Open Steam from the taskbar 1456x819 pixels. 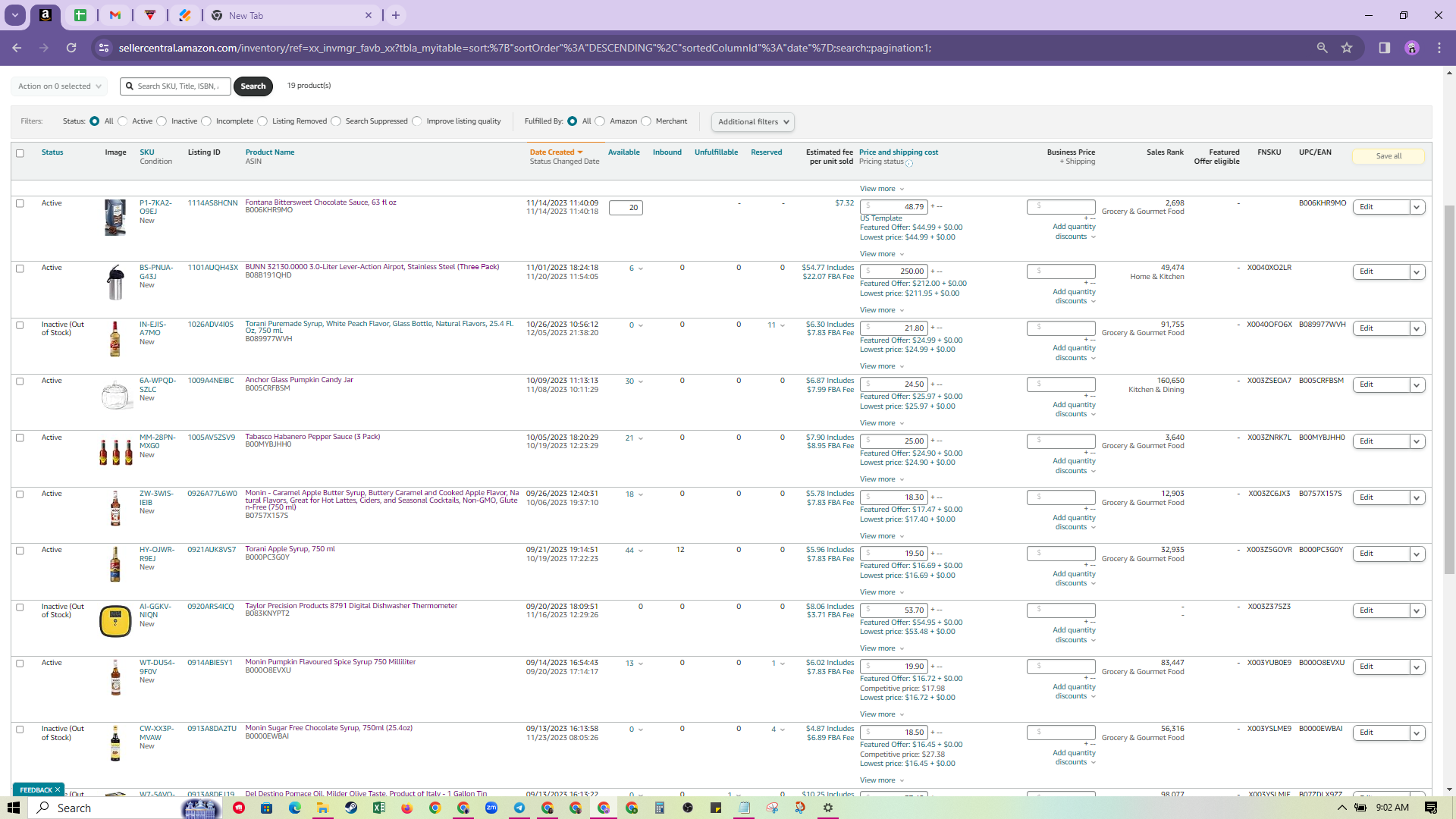point(351,808)
